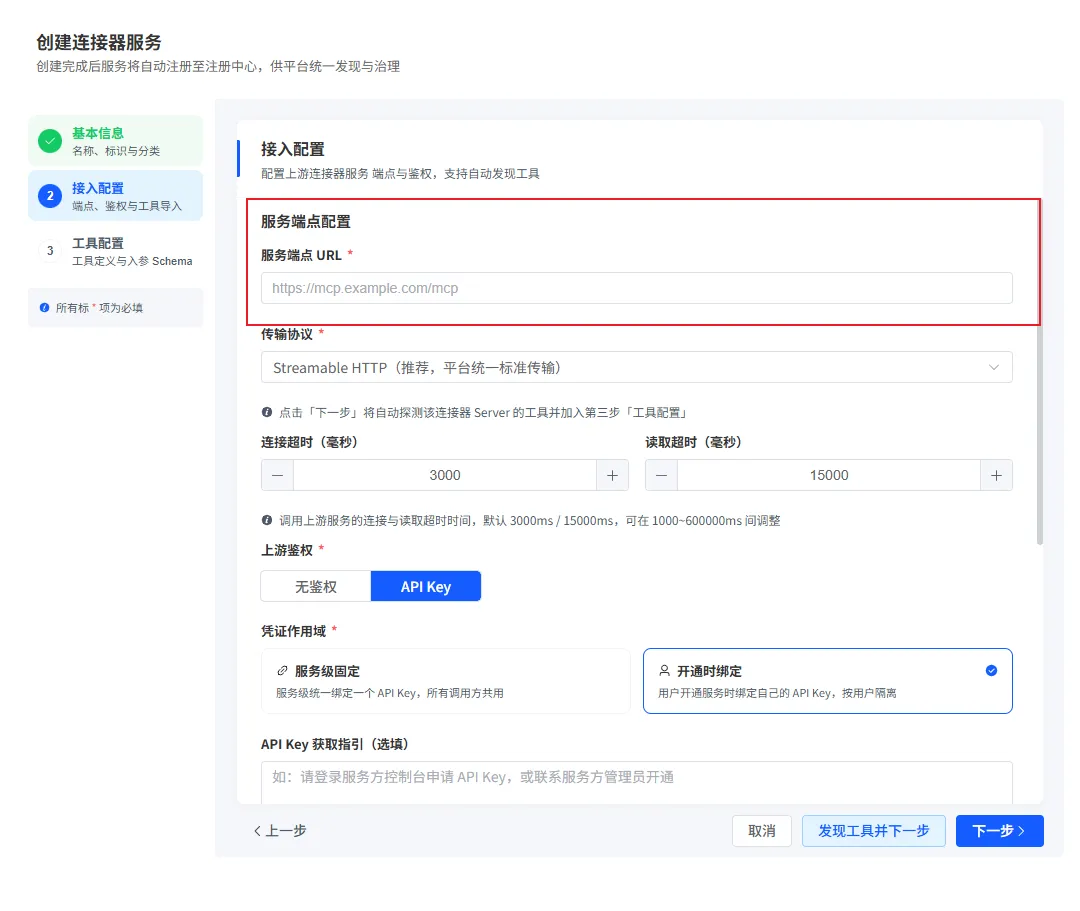
Task: Click the 取消 button
Action: click(x=762, y=830)
